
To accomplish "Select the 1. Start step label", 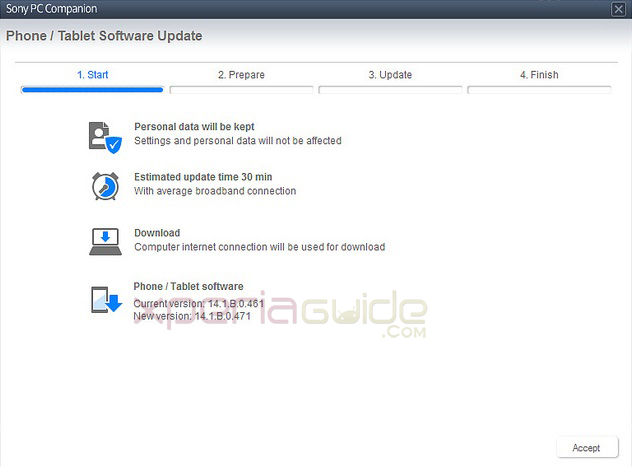I will (x=92, y=75).
